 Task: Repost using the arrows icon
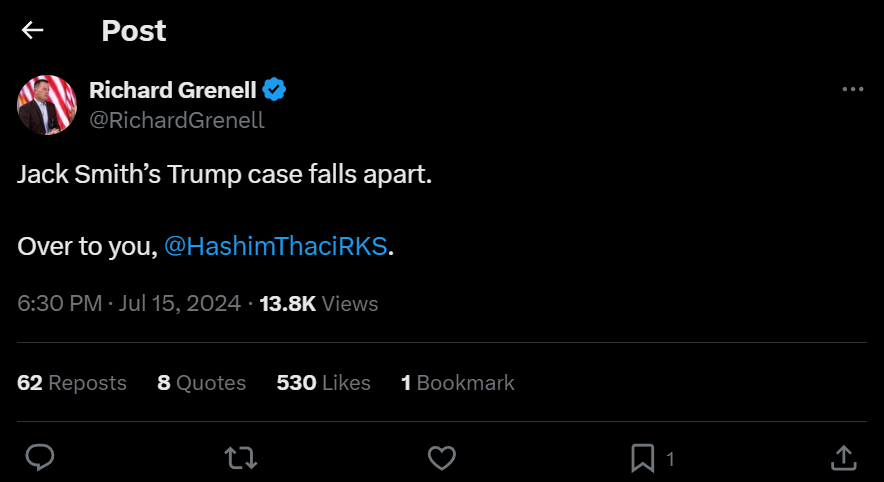(x=240, y=458)
